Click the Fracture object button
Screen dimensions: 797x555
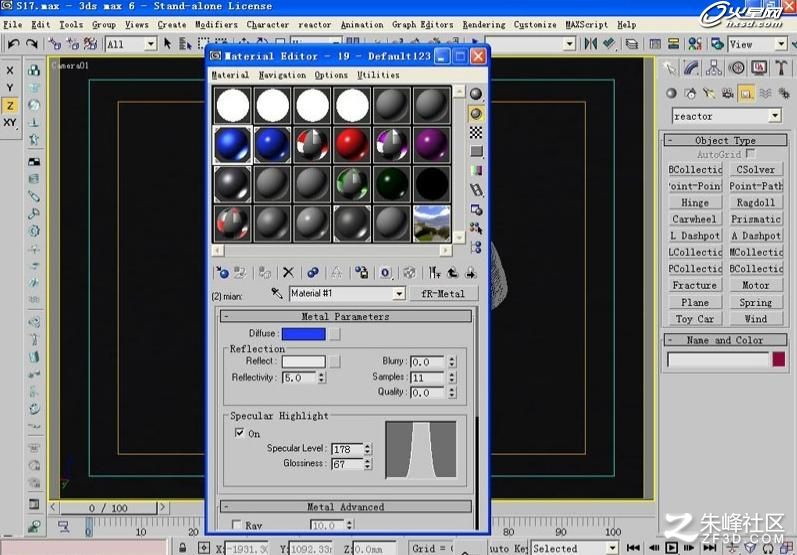click(x=695, y=285)
